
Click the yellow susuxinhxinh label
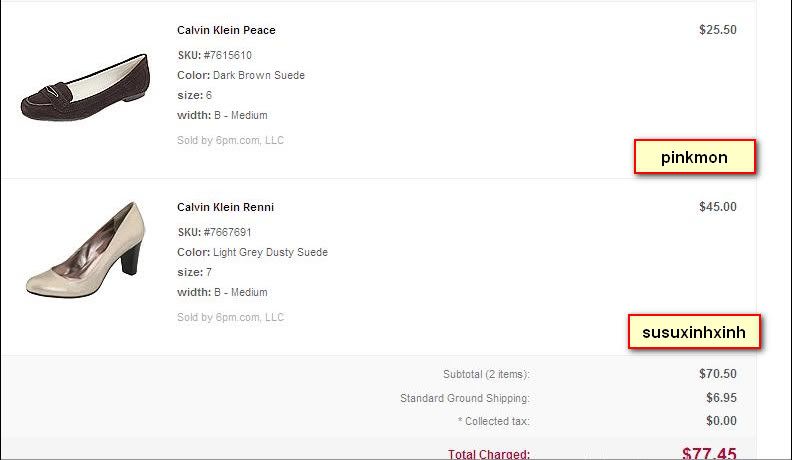point(694,332)
